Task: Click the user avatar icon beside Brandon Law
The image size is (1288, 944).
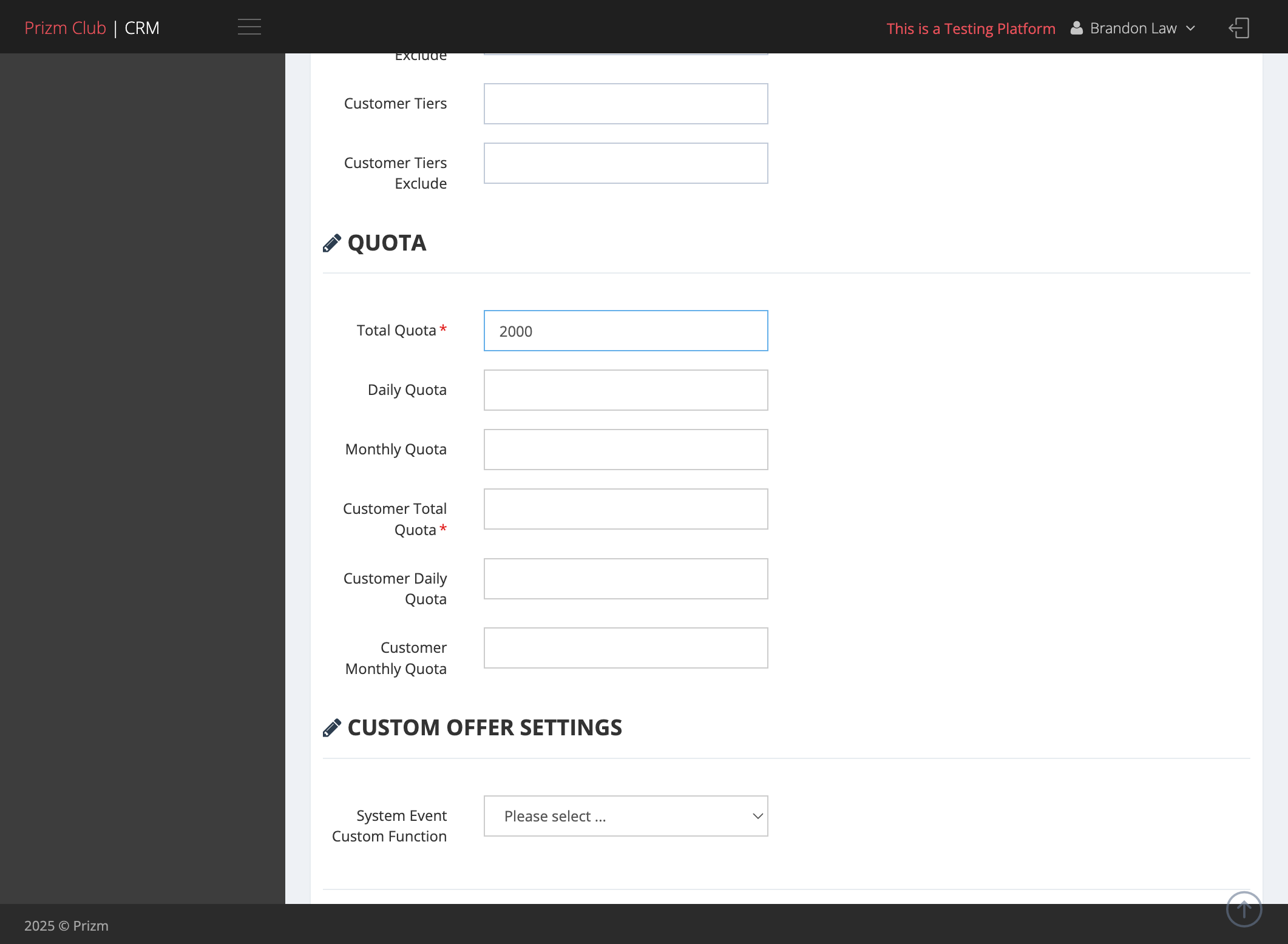Action: click(x=1076, y=28)
